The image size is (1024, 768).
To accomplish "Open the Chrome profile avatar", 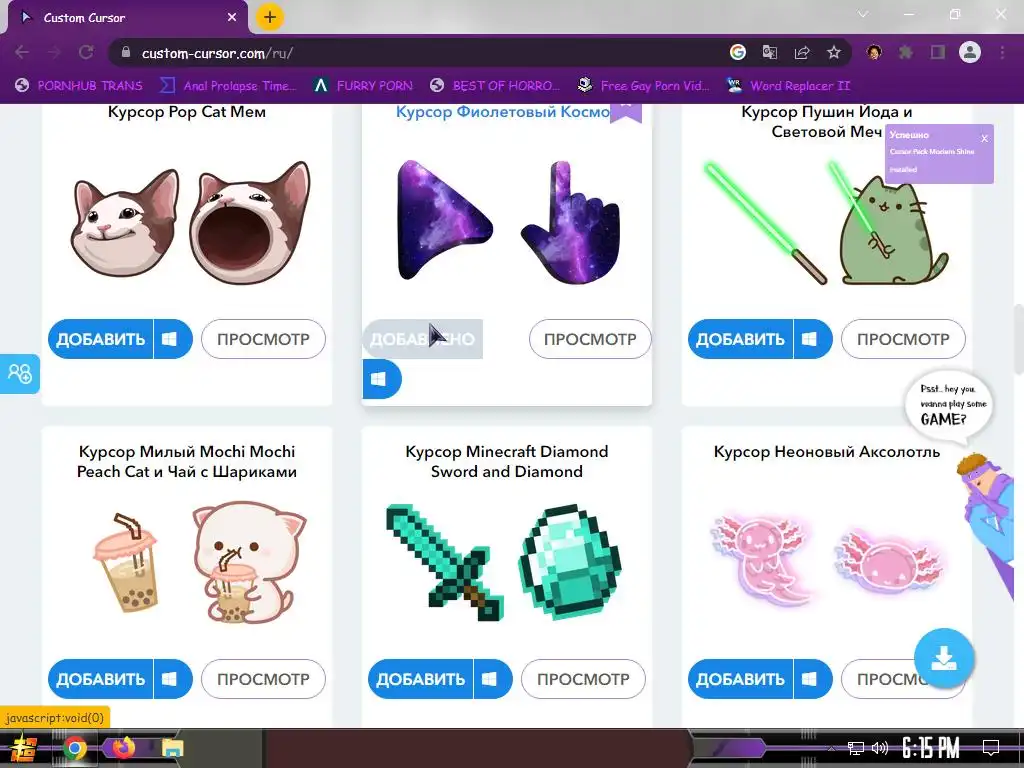I will pos(970,52).
